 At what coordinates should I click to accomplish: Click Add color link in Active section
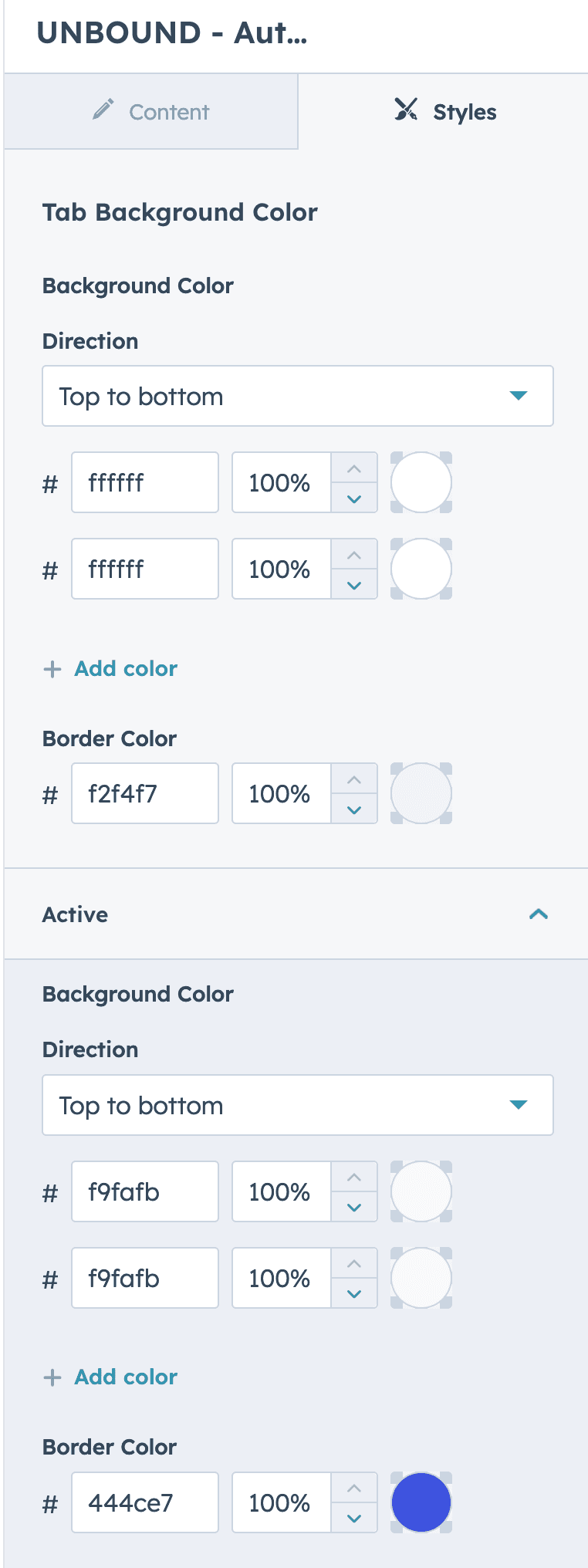coord(126,1377)
